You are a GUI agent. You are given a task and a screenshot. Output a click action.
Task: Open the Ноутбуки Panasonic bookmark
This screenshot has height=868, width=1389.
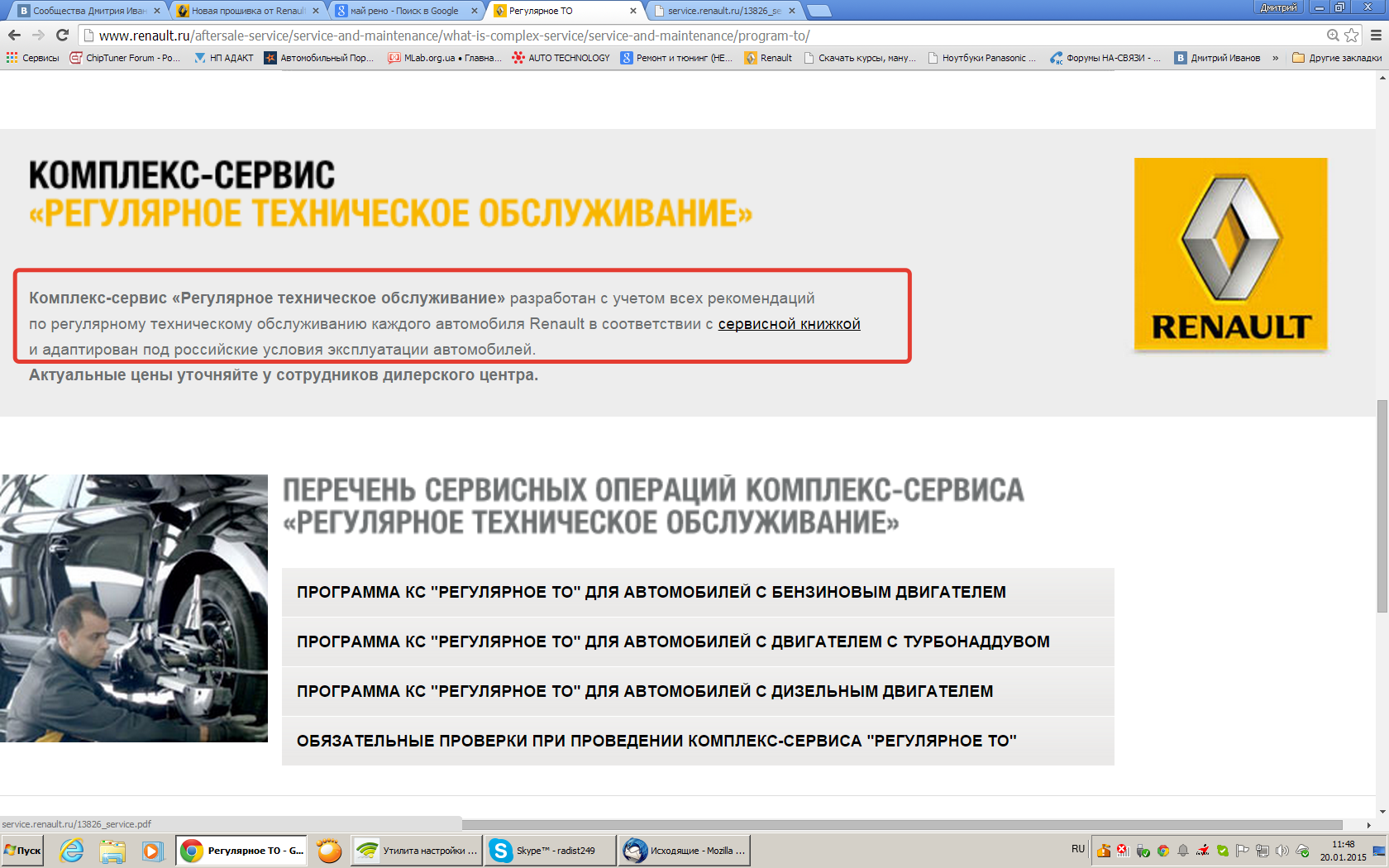[x=981, y=58]
